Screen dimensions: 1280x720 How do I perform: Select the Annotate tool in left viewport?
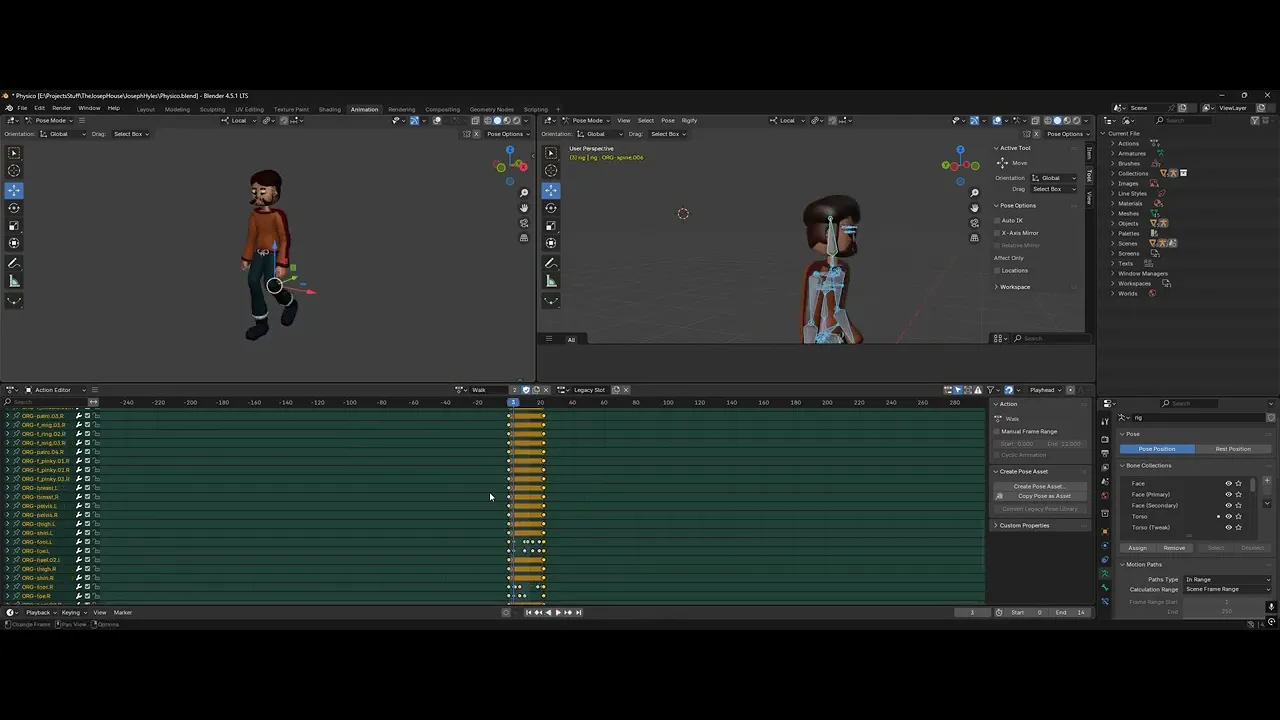tap(14, 263)
